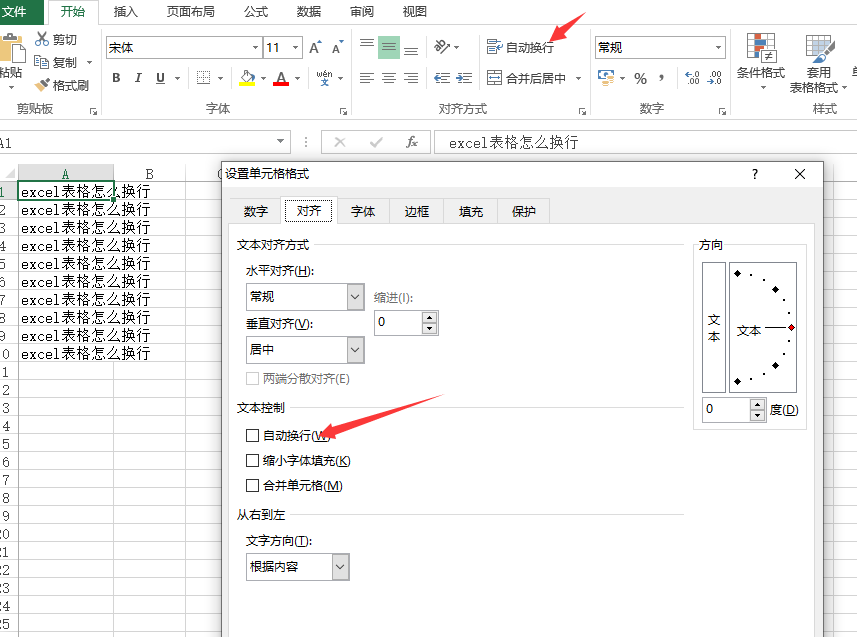Check the 缩小字体填充 option
This screenshot has width=857, height=637.
click(253, 460)
